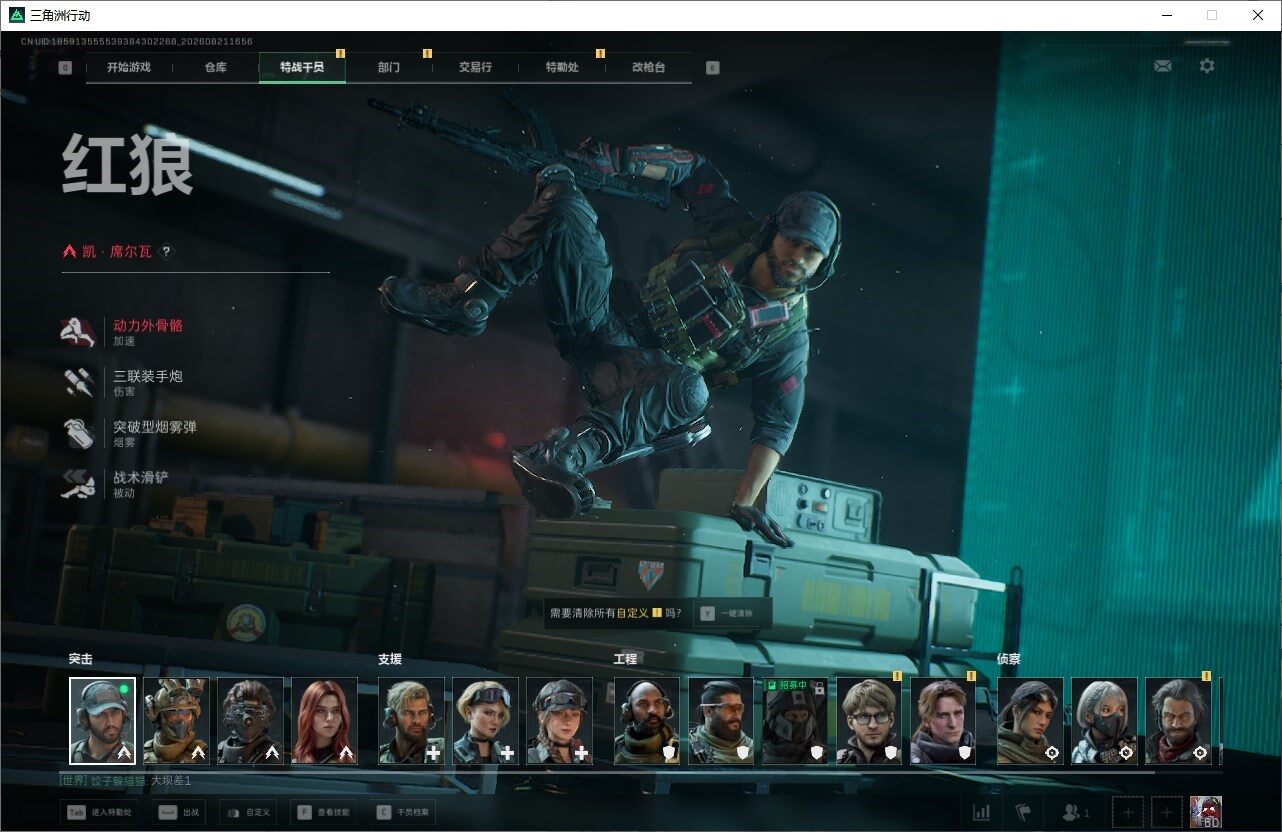Viewport: 1282px width, 832px height.
Task: Click the question mark beside 凯·席尔瓦
Action: (167, 252)
